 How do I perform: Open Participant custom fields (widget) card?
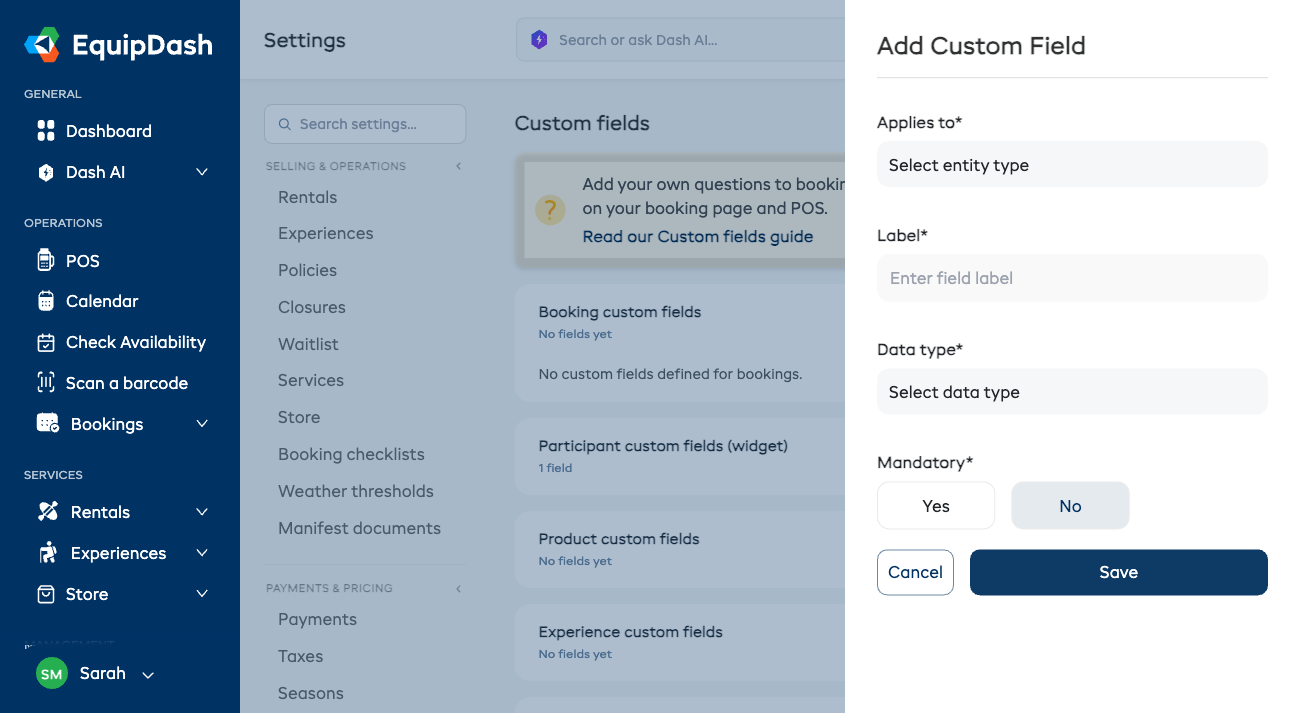click(680, 456)
